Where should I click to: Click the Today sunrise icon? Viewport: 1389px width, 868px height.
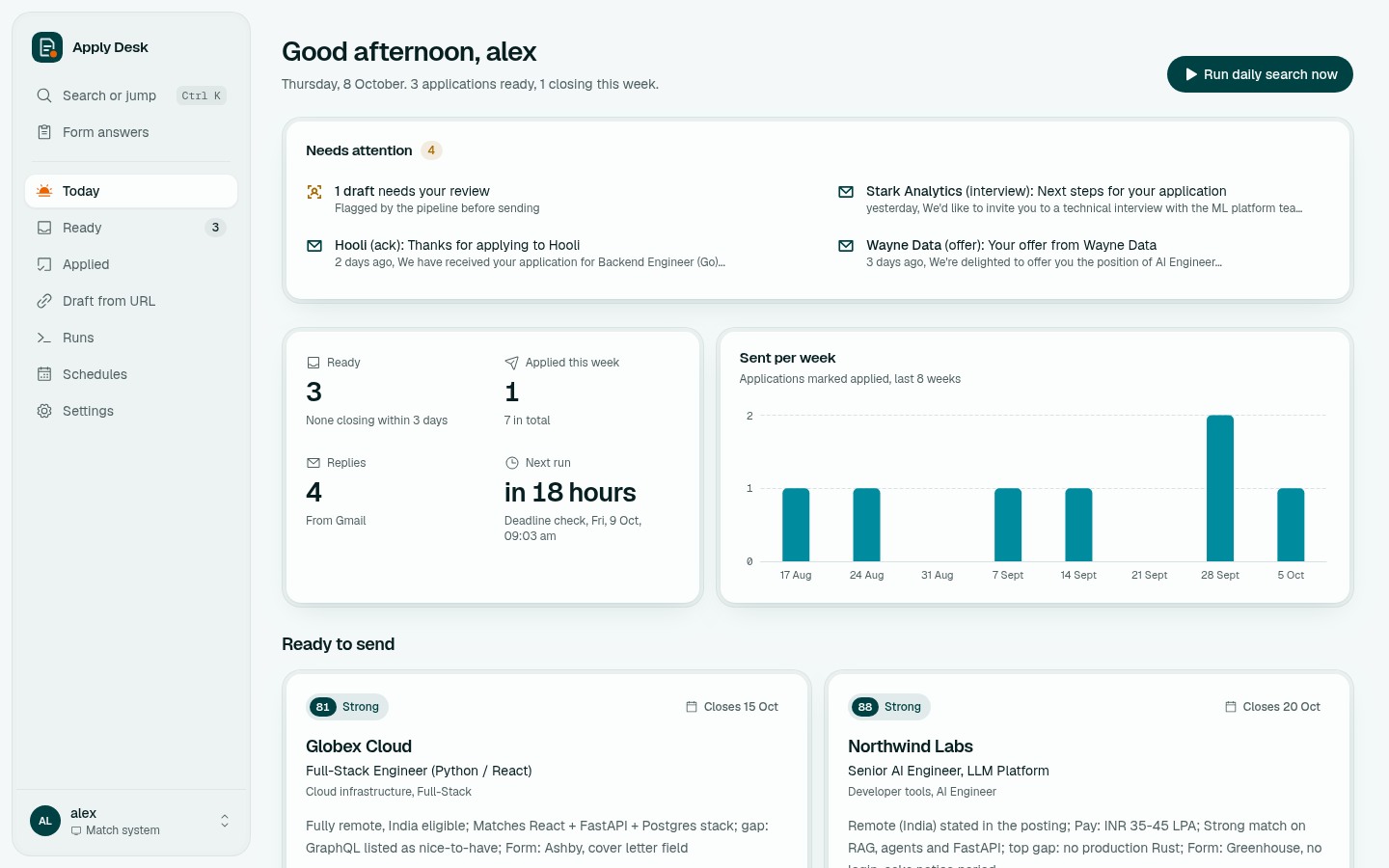pyautogui.click(x=44, y=191)
